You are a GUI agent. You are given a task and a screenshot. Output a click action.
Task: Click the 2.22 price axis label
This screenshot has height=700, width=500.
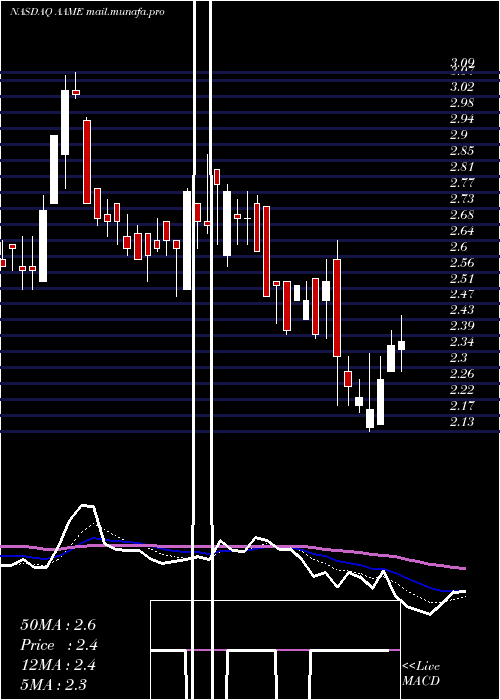point(462,390)
